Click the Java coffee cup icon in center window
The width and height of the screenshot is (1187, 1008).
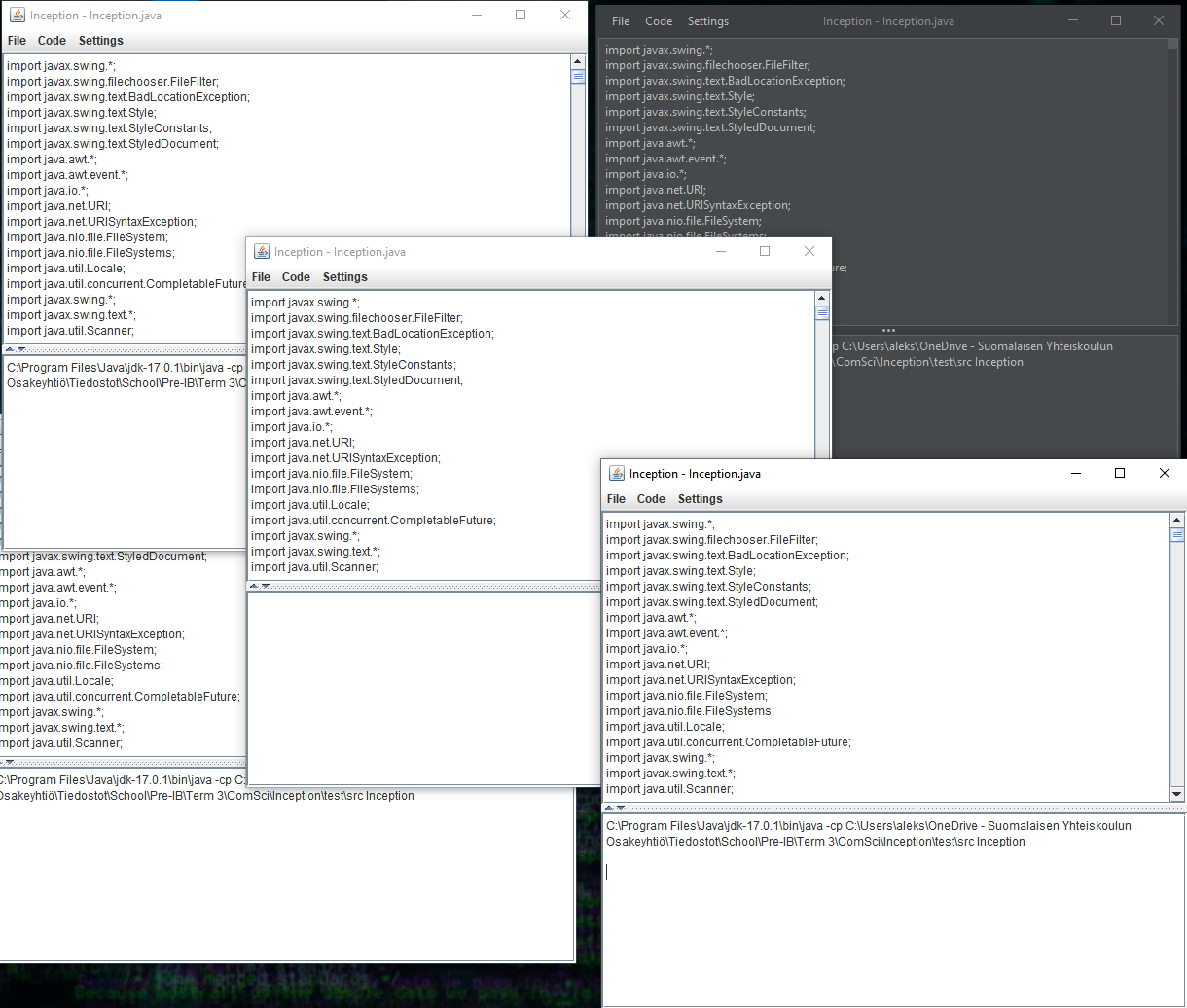[261, 251]
